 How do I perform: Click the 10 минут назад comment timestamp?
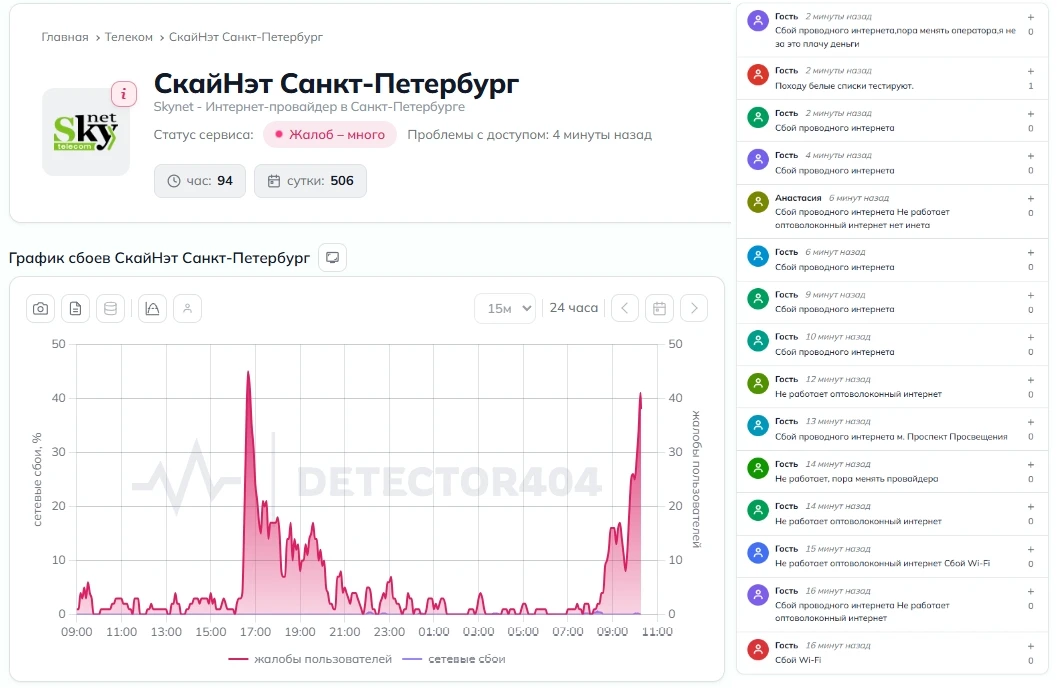click(837, 336)
